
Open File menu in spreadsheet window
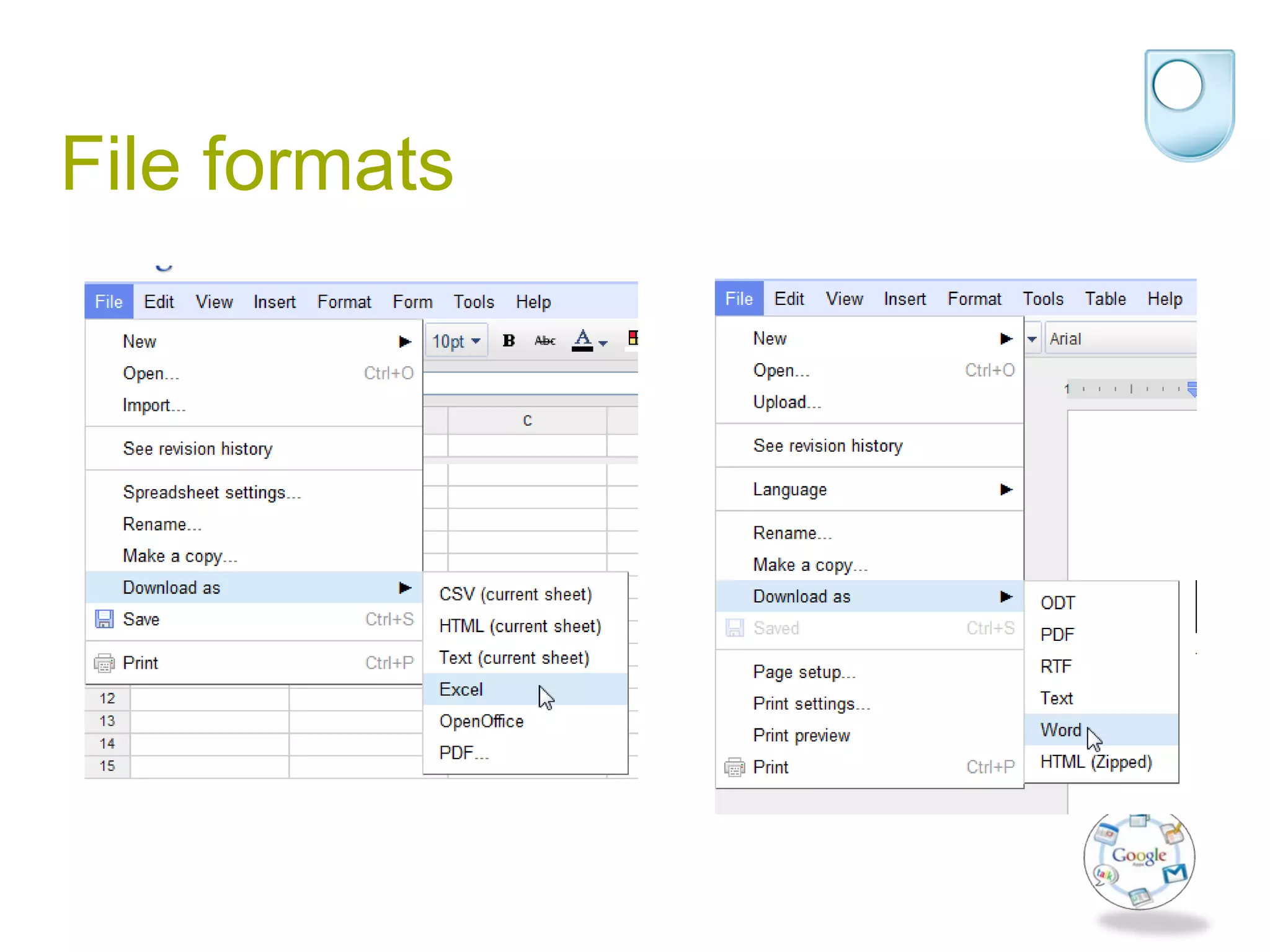coord(109,302)
